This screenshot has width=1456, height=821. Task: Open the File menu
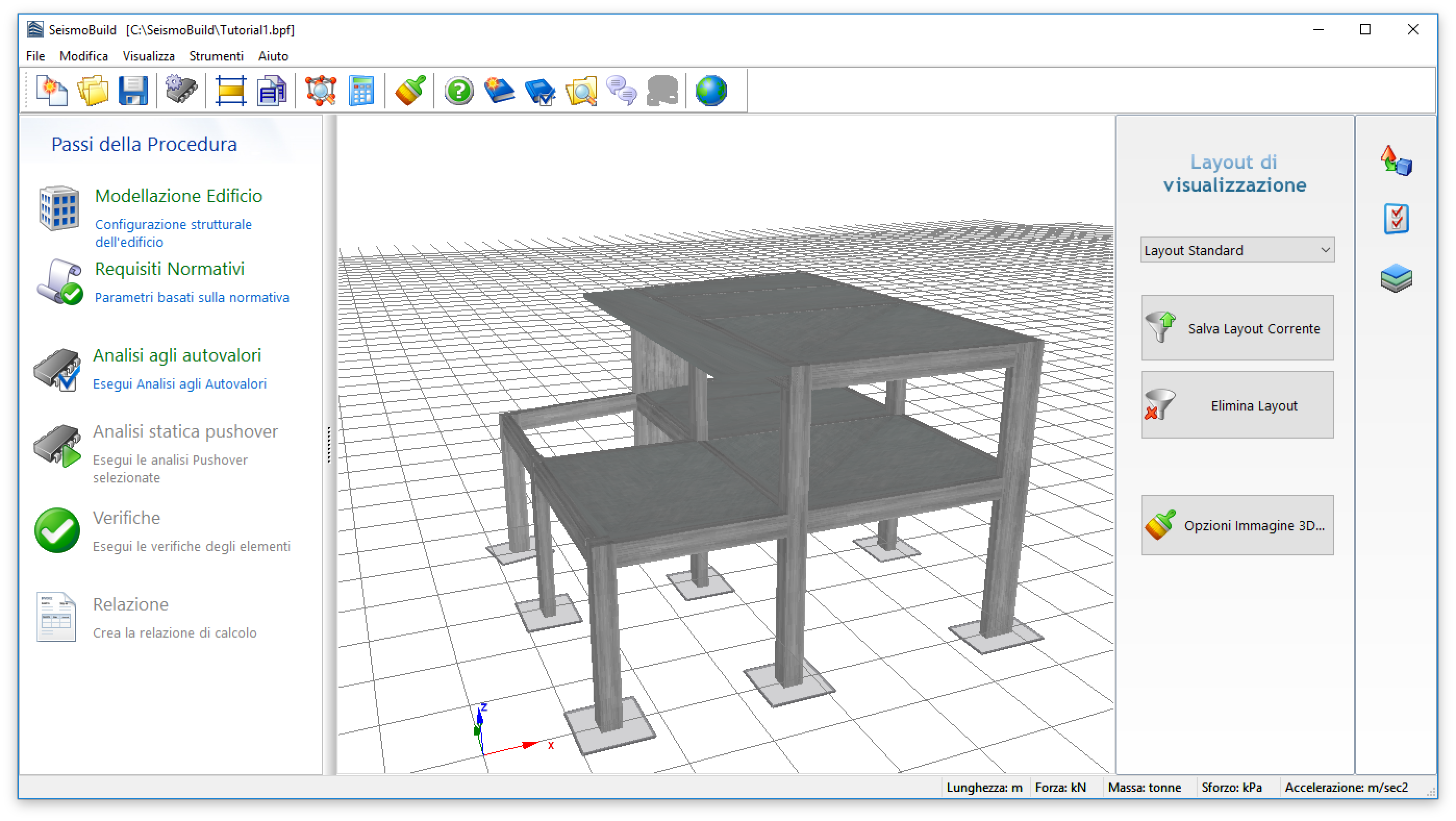pos(35,56)
